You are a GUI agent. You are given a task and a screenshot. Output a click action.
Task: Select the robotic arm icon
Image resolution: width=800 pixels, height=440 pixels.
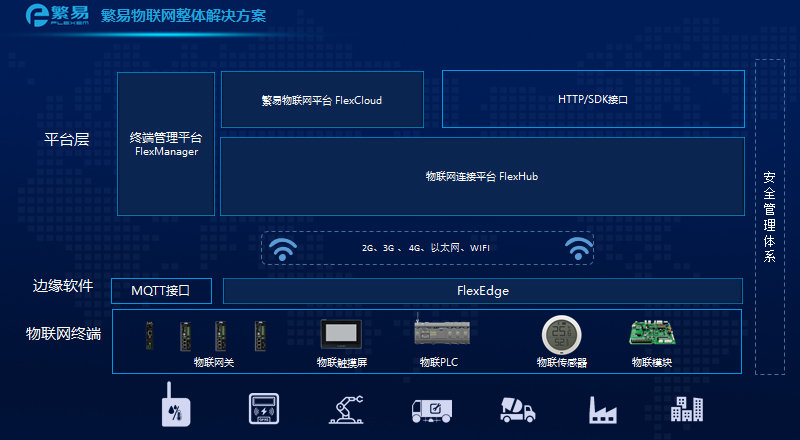click(x=346, y=409)
